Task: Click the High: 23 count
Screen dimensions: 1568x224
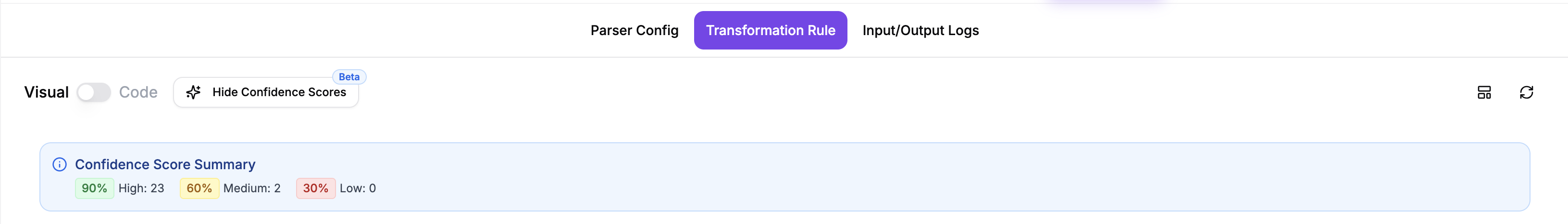Action: [141, 189]
